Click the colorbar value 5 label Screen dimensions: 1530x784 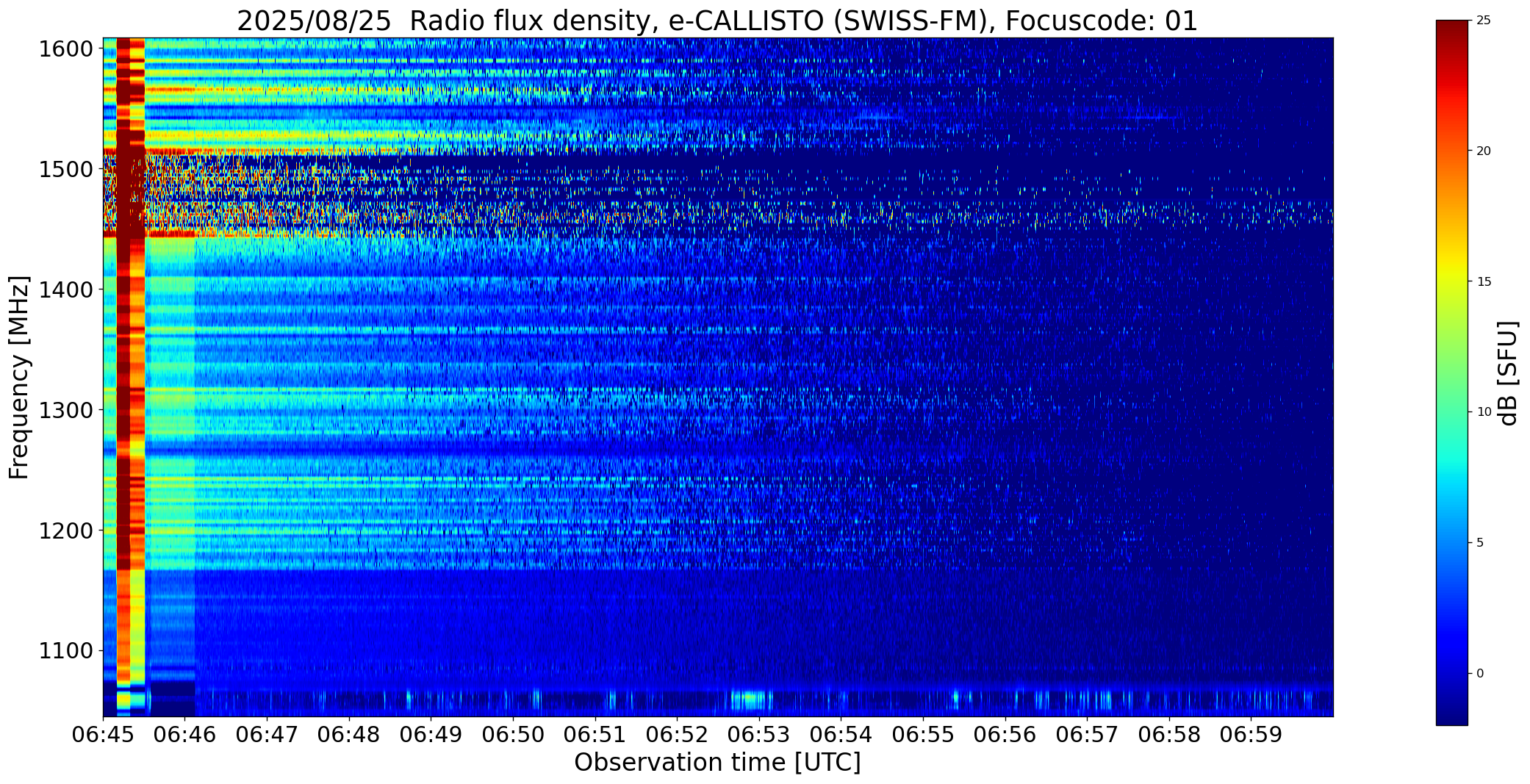[1480, 543]
